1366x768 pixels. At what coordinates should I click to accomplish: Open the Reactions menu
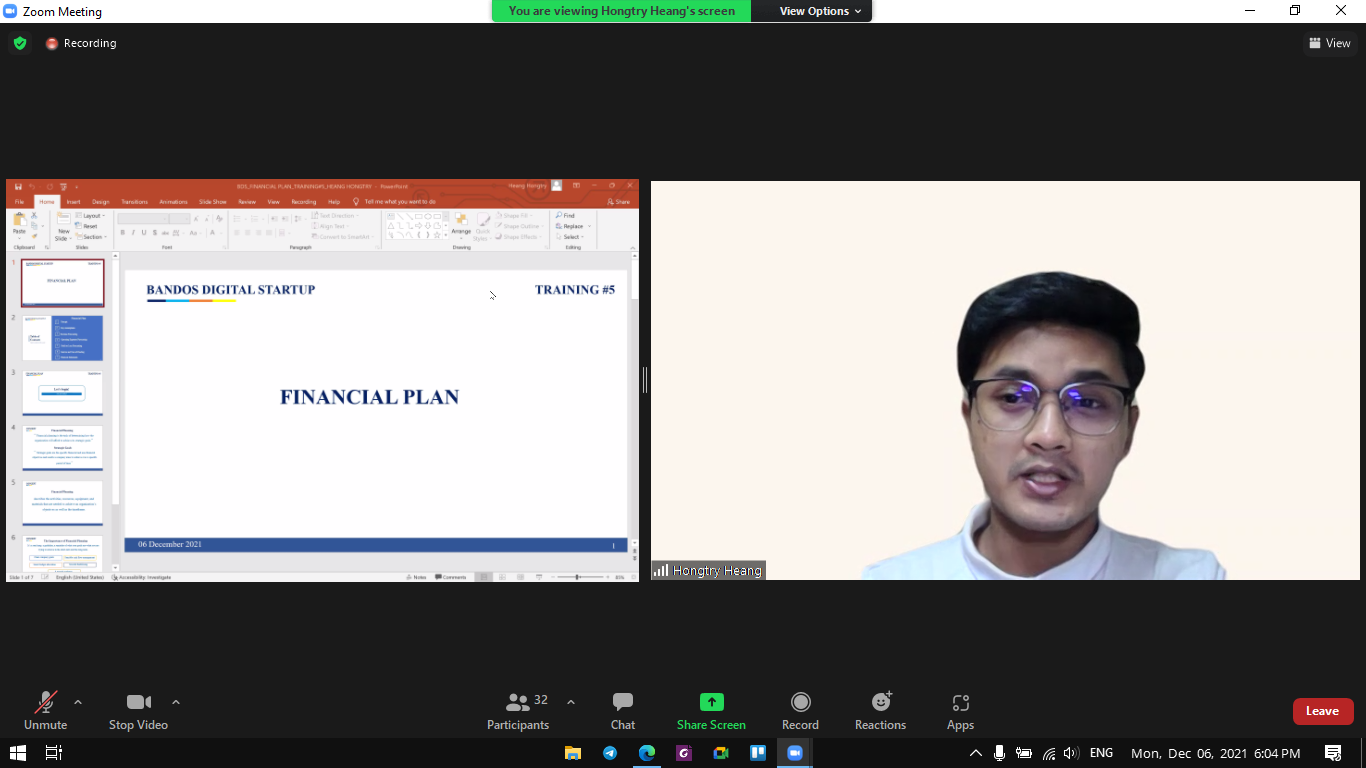coord(880,711)
